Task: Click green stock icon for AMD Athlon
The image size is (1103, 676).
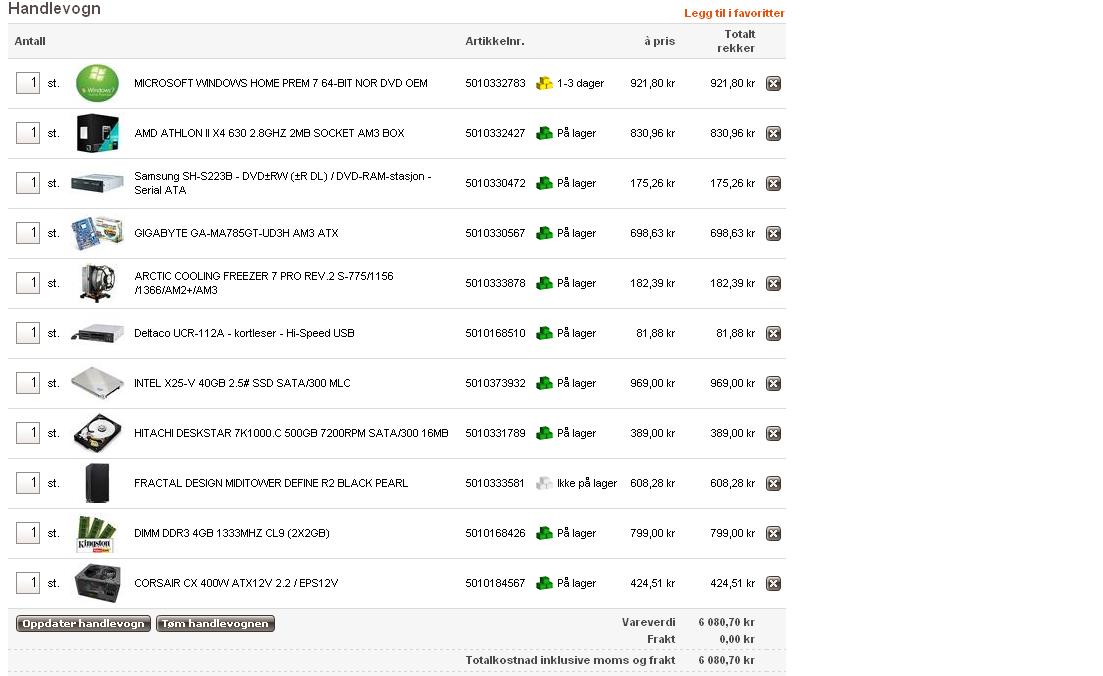Action: pos(544,133)
